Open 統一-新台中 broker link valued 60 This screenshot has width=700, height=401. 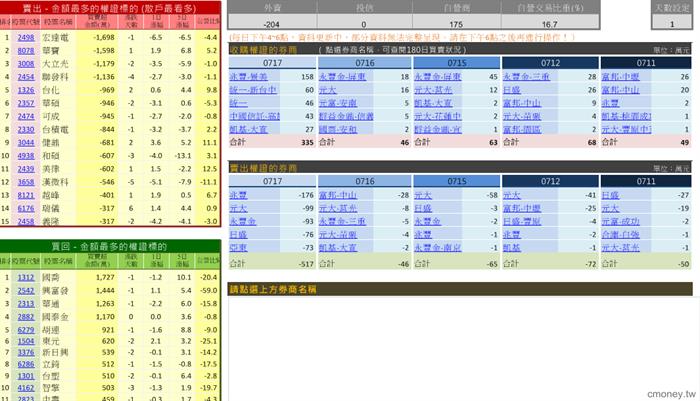click(x=253, y=90)
